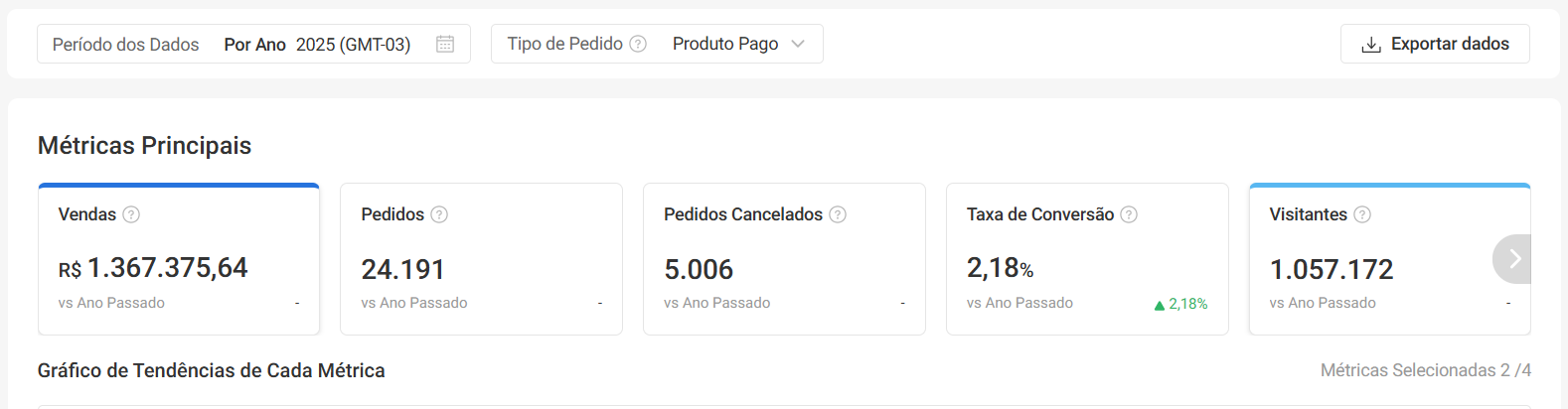Toggle the Vendas metric card
1568x409 pixels.
179,260
